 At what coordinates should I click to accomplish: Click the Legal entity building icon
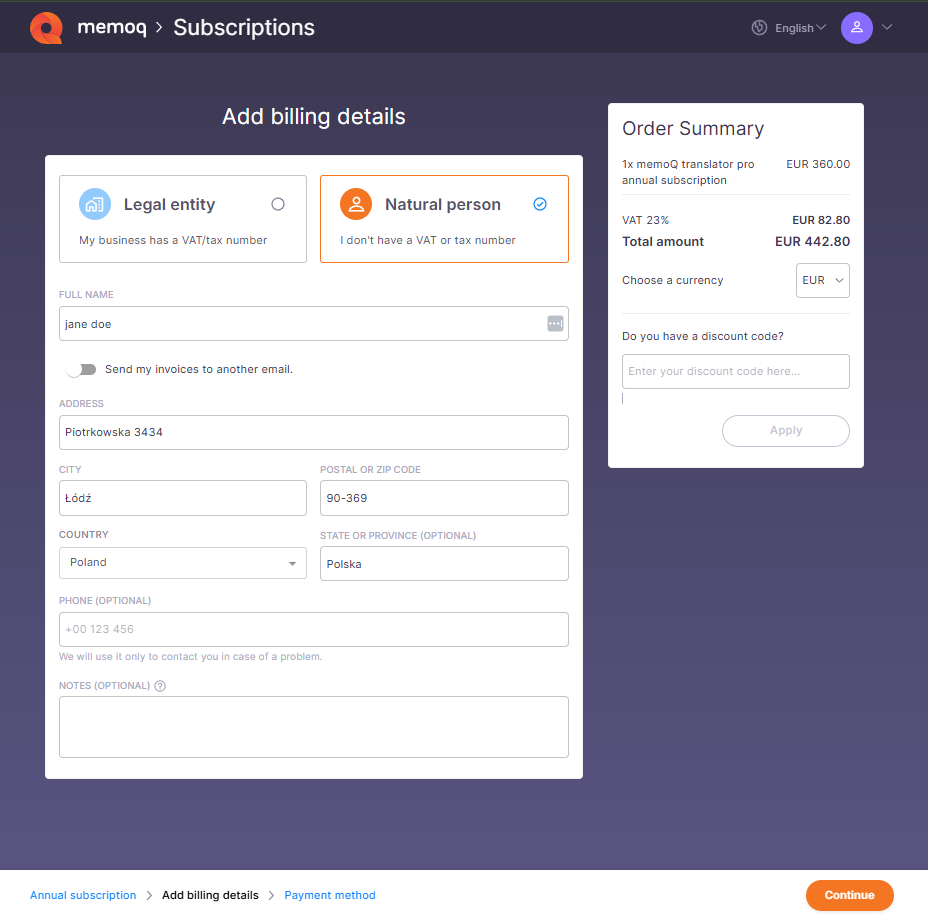pyautogui.click(x=95, y=204)
